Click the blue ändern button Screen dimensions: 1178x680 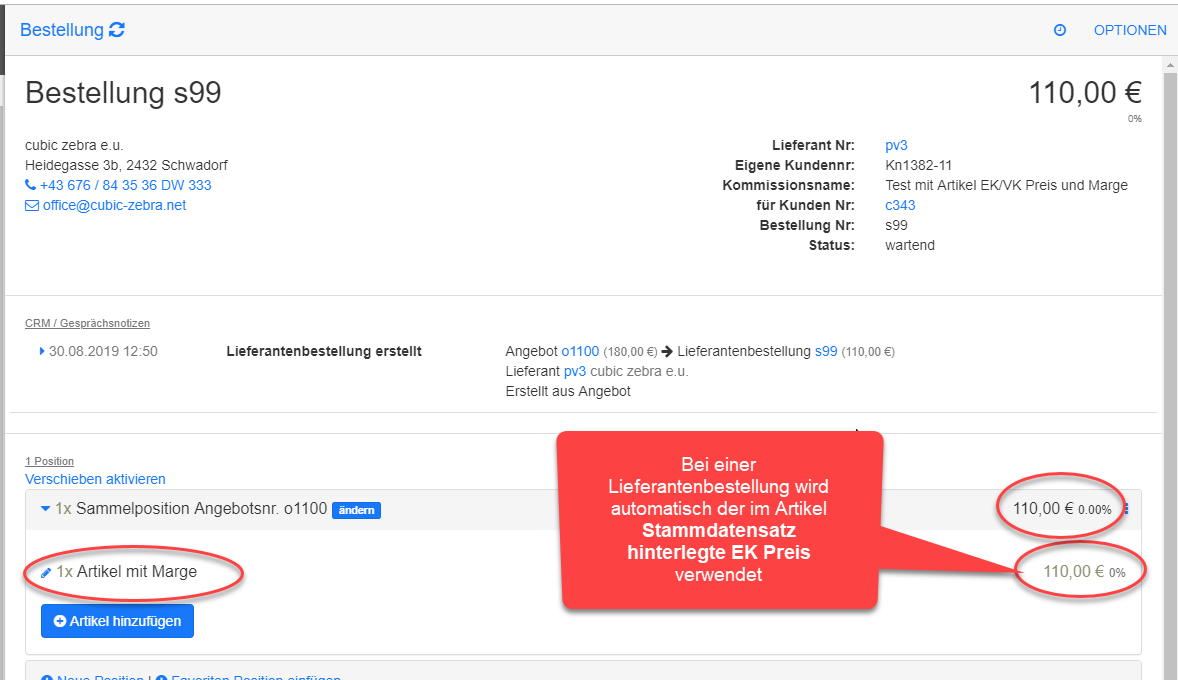(x=356, y=510)
